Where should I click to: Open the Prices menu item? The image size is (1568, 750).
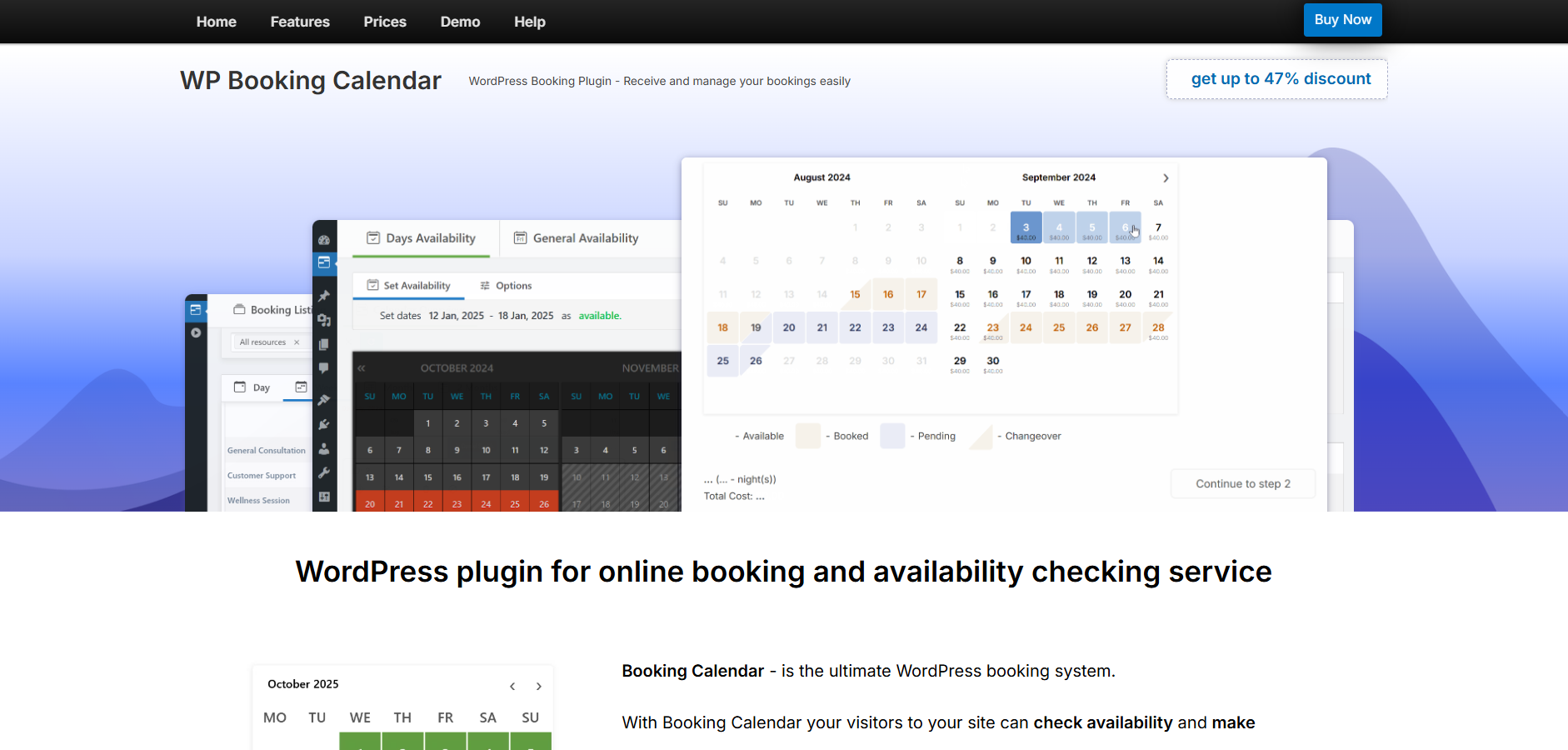385,22
